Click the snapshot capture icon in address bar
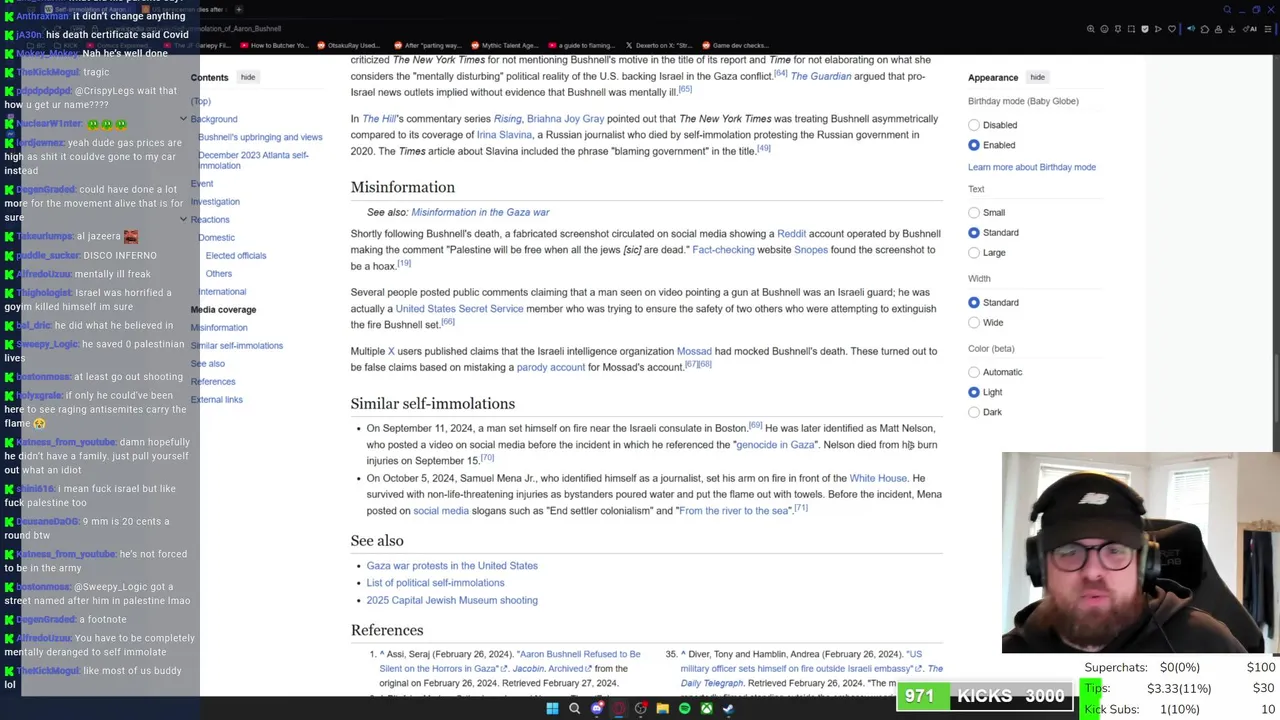Viewport: 1280px width, 720px height. [x=1131, y=29]
